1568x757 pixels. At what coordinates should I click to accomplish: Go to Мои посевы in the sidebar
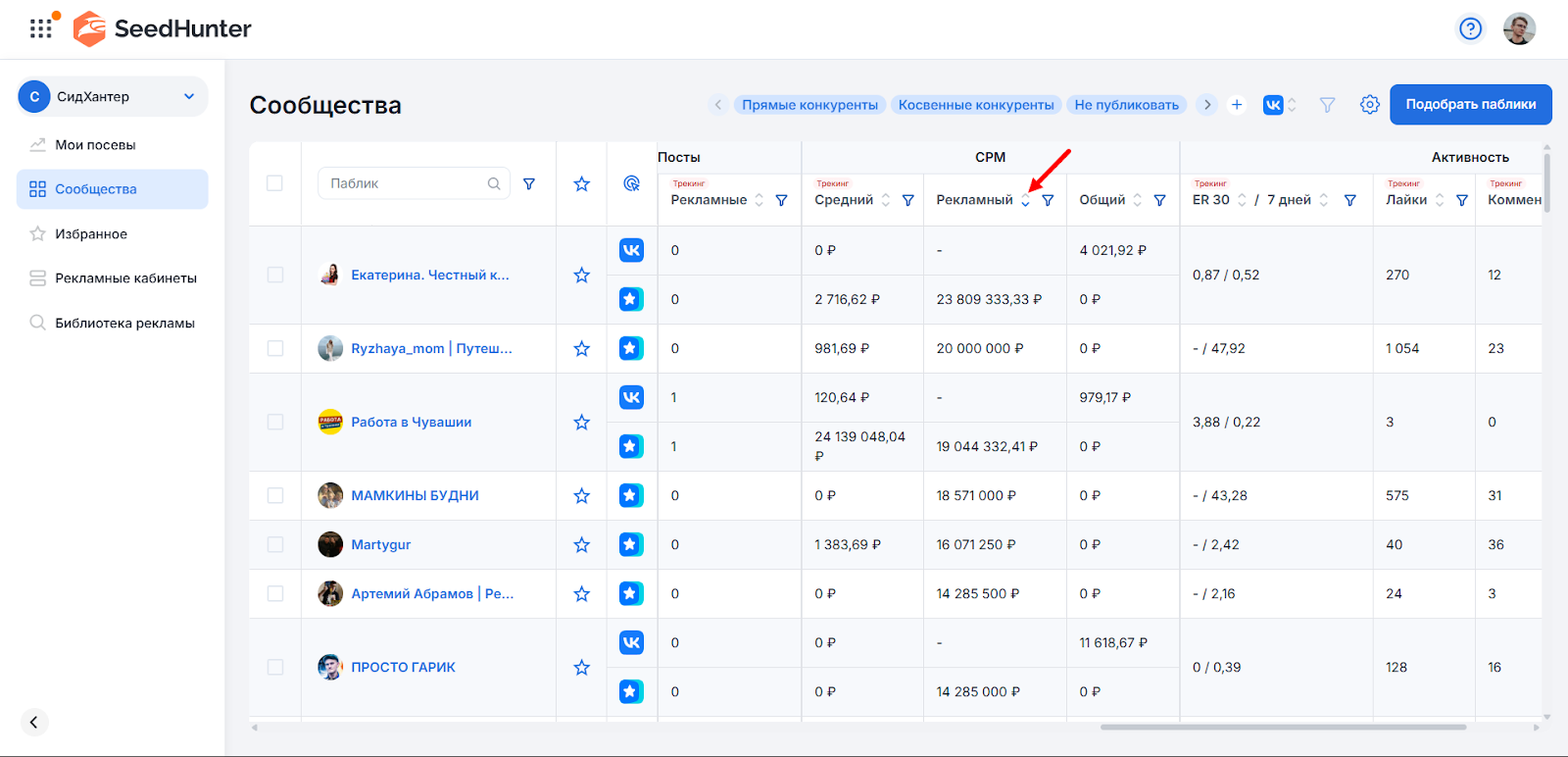point(95,145)
